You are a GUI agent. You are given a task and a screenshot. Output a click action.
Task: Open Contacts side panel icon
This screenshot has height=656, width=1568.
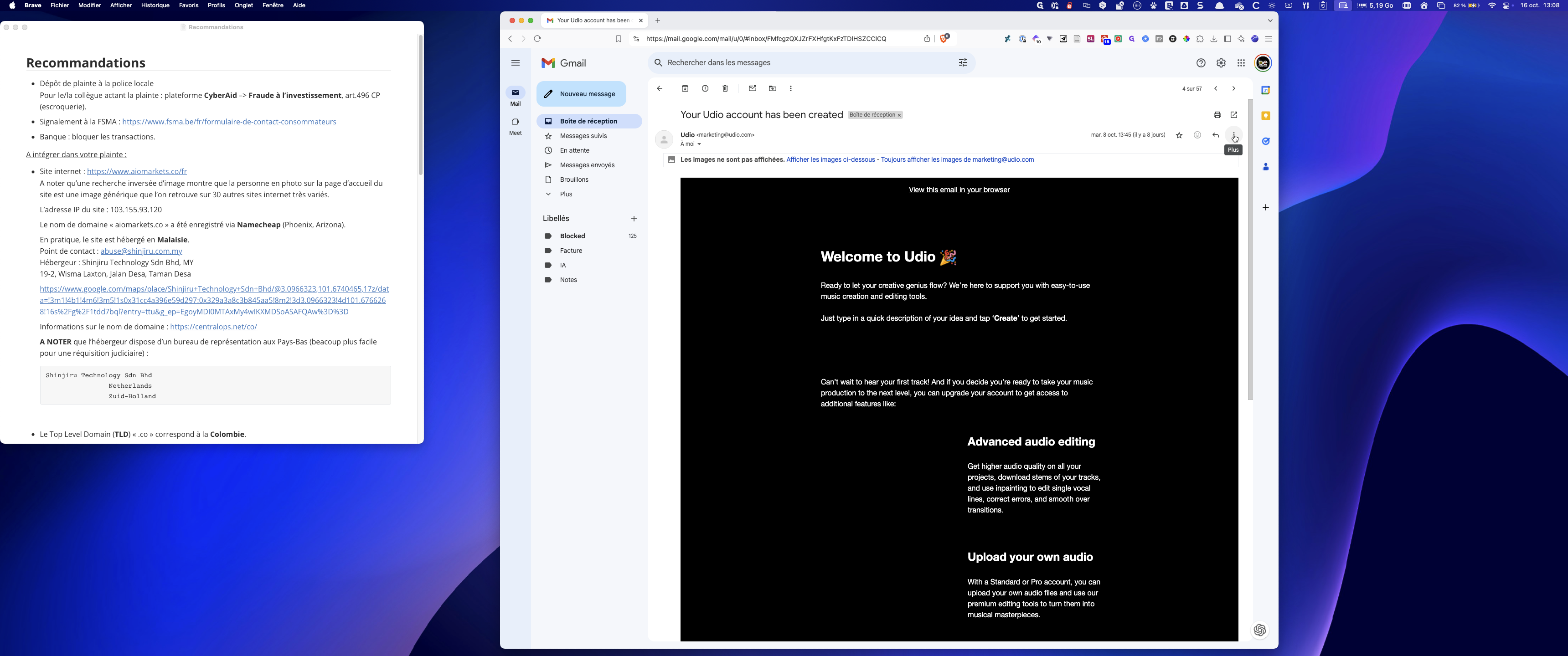click(x=1265, y=167)
